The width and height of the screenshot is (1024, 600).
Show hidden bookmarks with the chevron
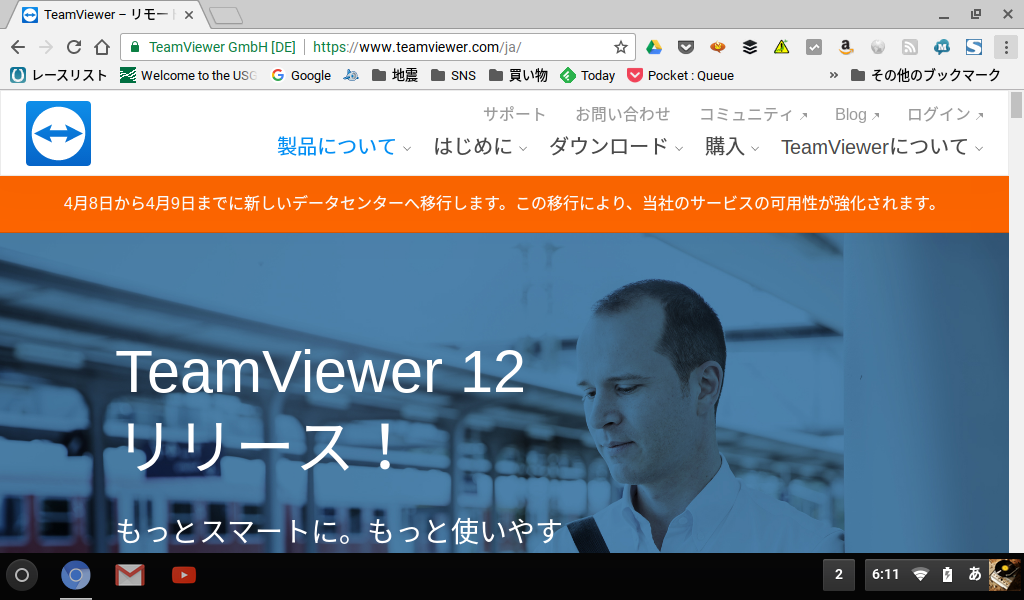pyautogui.click(x=833, y=75)
